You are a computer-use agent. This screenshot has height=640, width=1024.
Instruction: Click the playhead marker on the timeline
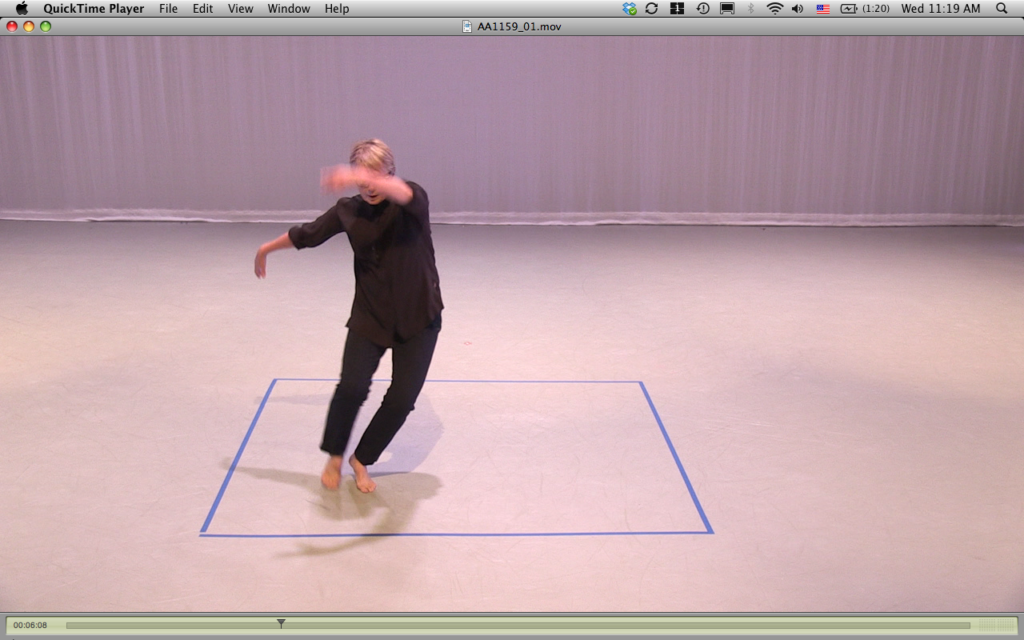[281, 624]
